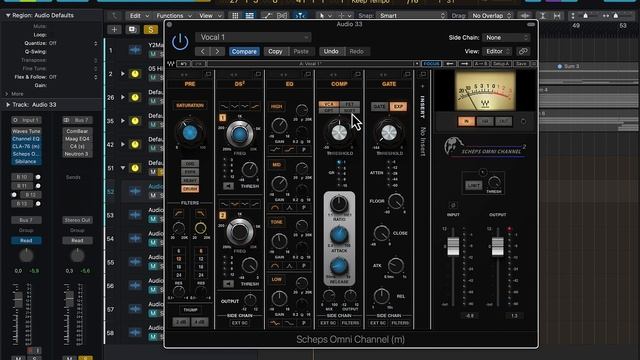Click the Waves toolbar undo arrow

click(183, 64)
